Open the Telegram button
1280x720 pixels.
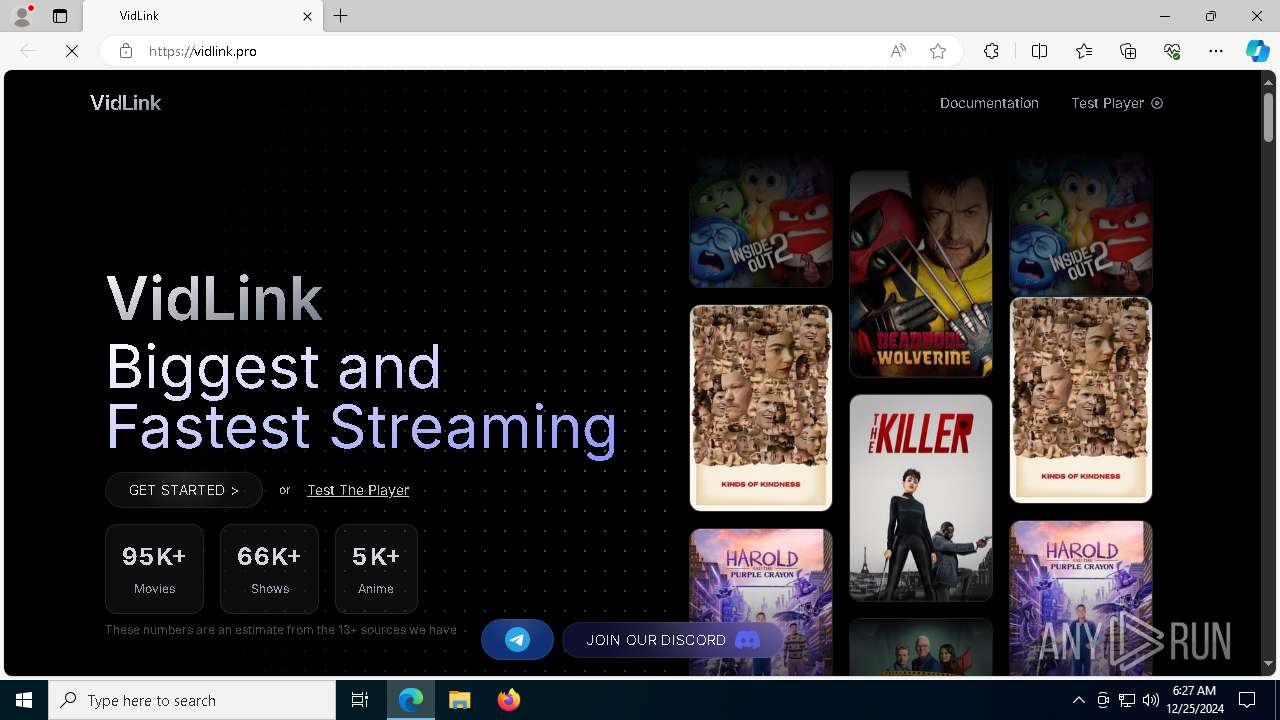pos(517,640)
